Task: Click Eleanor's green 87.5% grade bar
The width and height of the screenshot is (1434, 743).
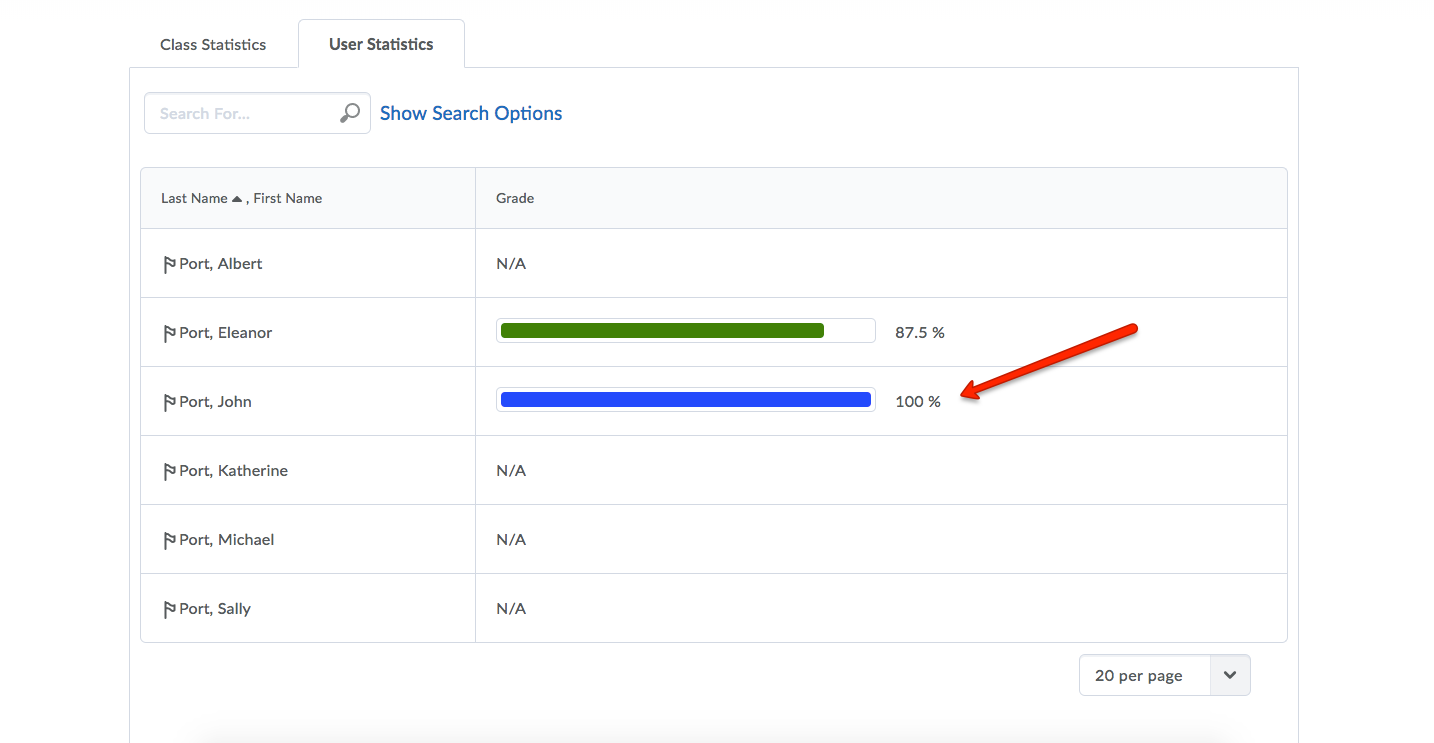Action: (662, 331)
